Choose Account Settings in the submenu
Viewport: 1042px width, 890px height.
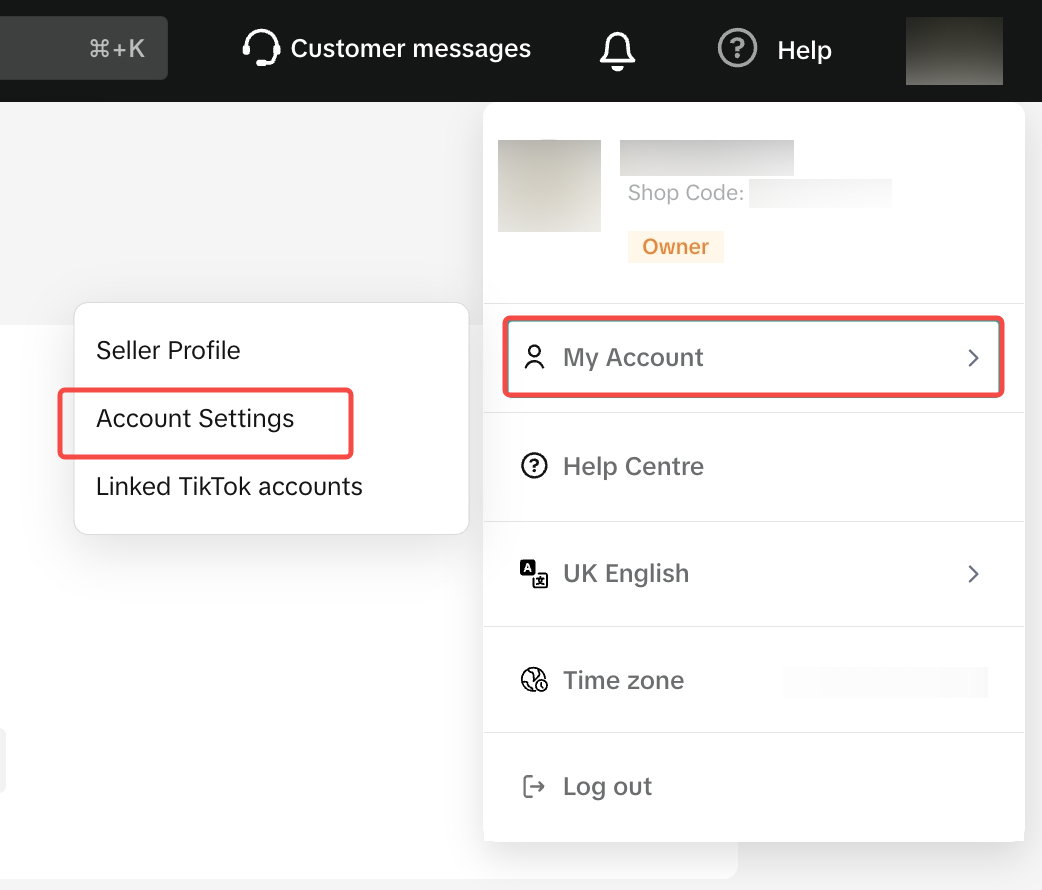[195, 419]
